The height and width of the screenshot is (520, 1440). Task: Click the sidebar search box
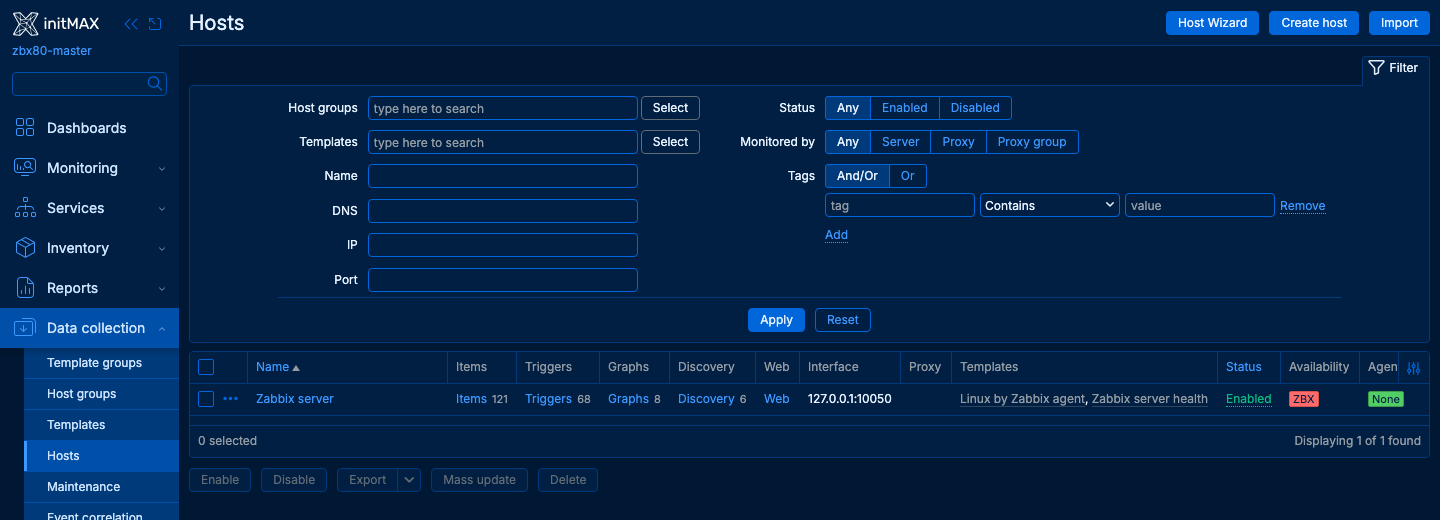[89, 84]
